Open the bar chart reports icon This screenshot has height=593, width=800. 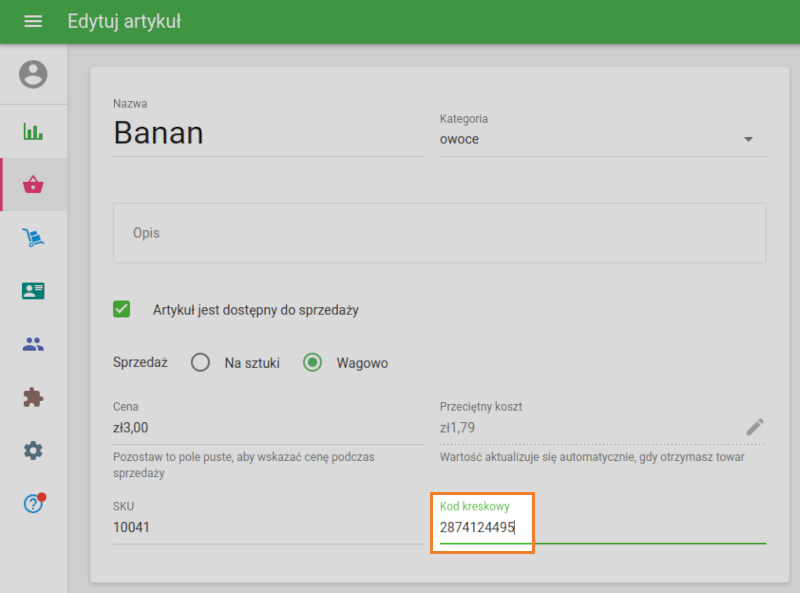pos(33,131)
